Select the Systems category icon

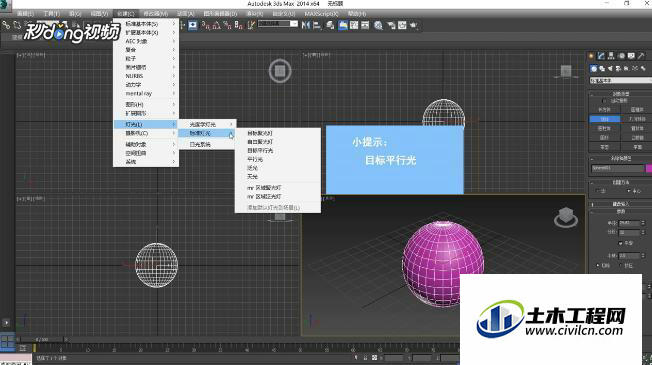(644, 69)
